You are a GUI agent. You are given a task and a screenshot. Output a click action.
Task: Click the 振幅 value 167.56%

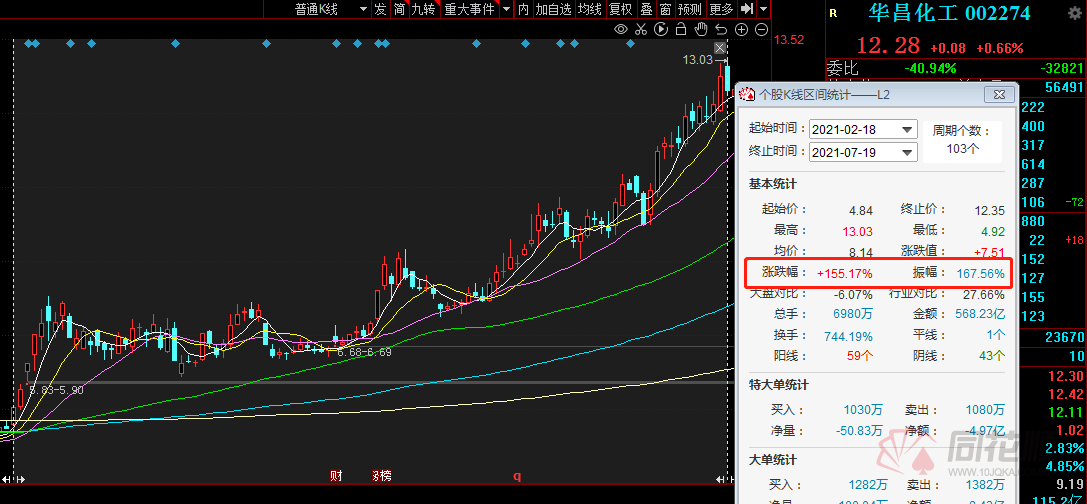pyautogui.click(x=980, y=273)
